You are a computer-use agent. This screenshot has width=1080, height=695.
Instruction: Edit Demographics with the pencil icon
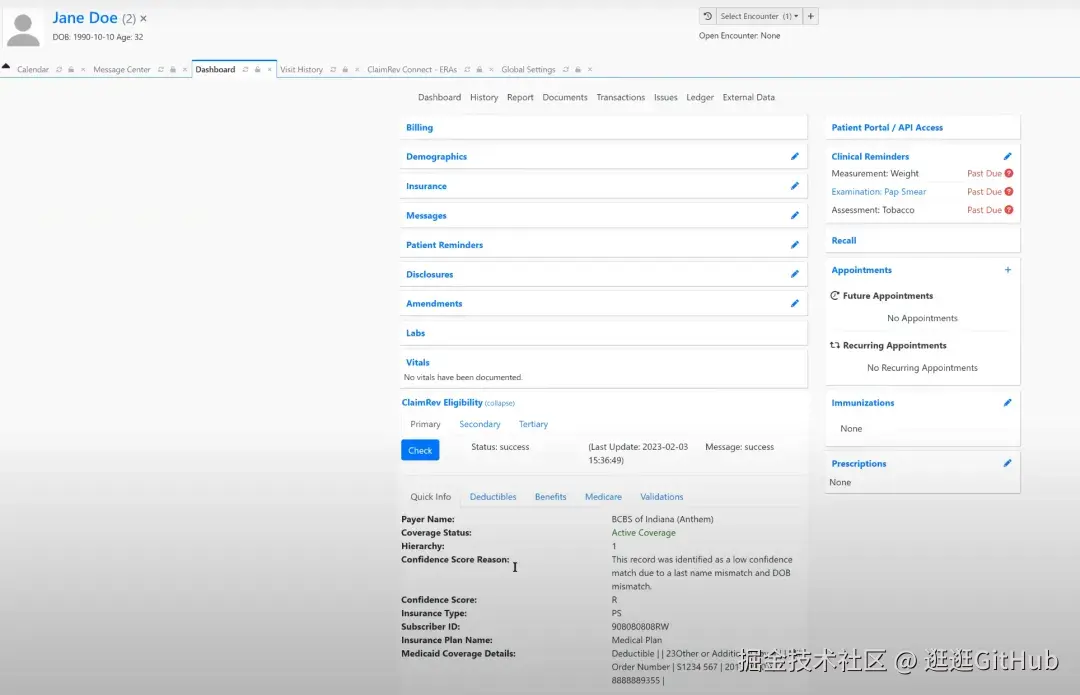795,157
